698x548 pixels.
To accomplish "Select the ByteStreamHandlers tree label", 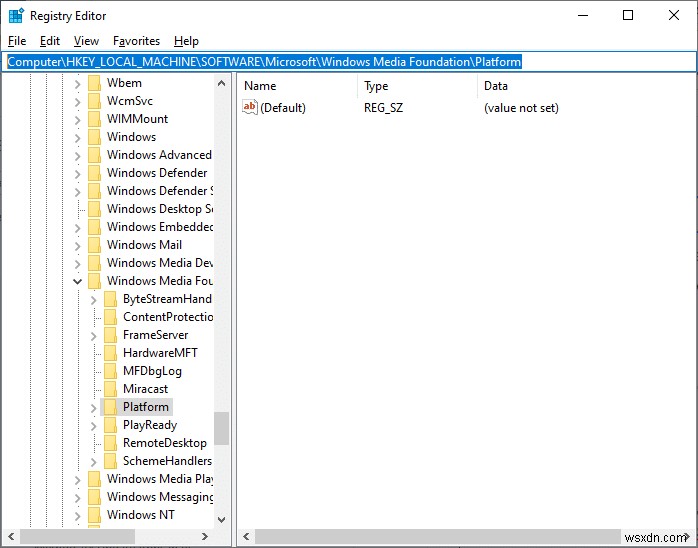I will click(167, 299).
